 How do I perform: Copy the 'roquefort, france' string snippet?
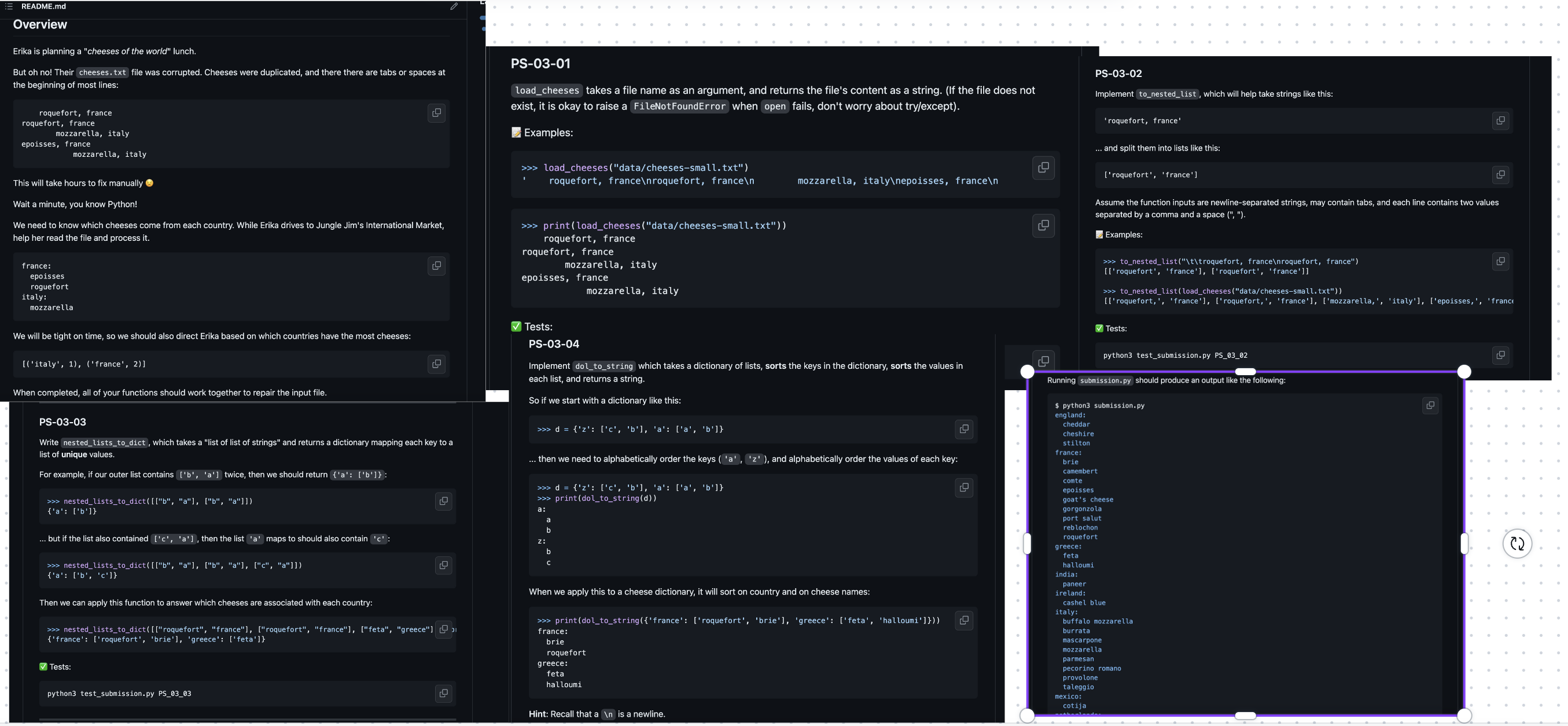1500,120
